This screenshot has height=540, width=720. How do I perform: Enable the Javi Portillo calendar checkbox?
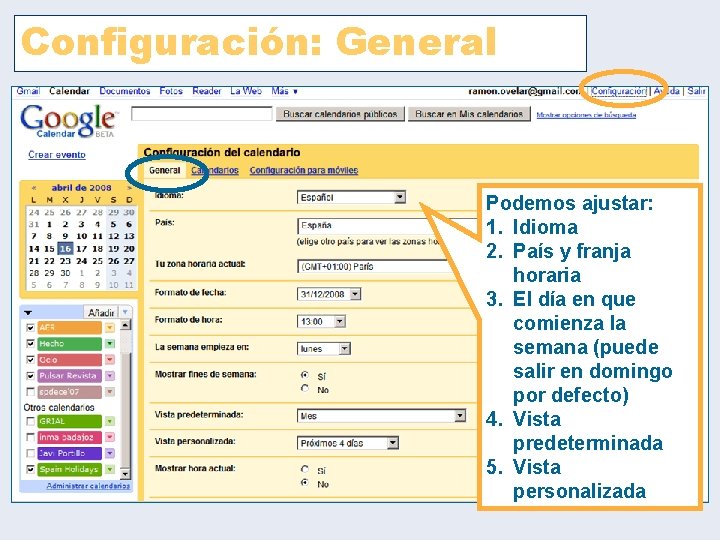(30, 453)
